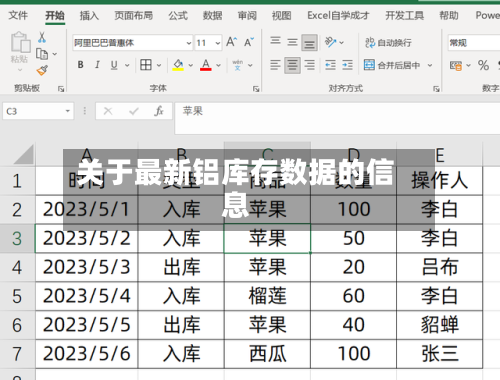The image size is (500, 380).
Task: Click the formula bar cancel X
Action: [x=108, y=111]
